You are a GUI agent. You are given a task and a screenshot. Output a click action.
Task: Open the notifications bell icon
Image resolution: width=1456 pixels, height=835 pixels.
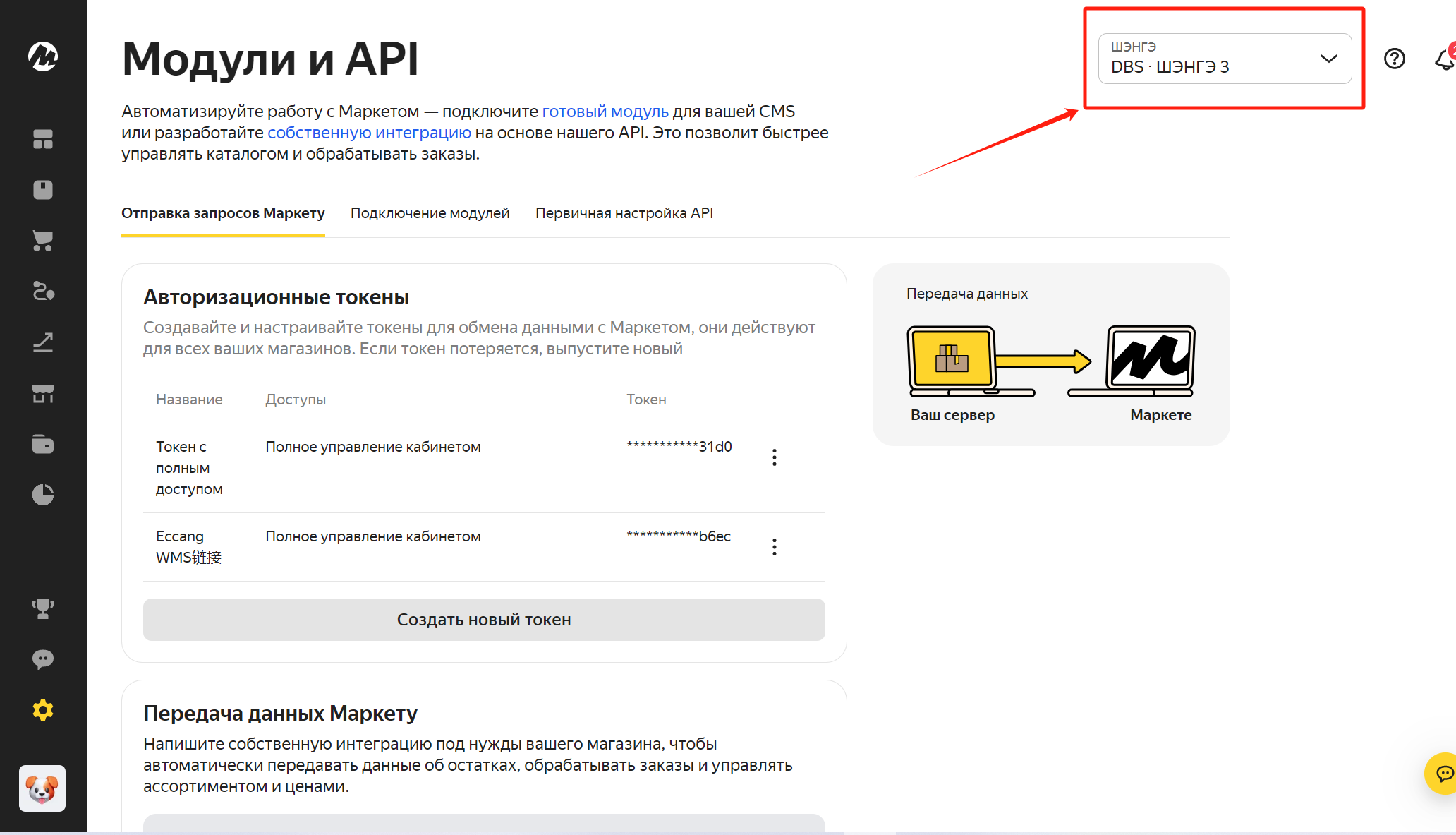point(1445,59)
